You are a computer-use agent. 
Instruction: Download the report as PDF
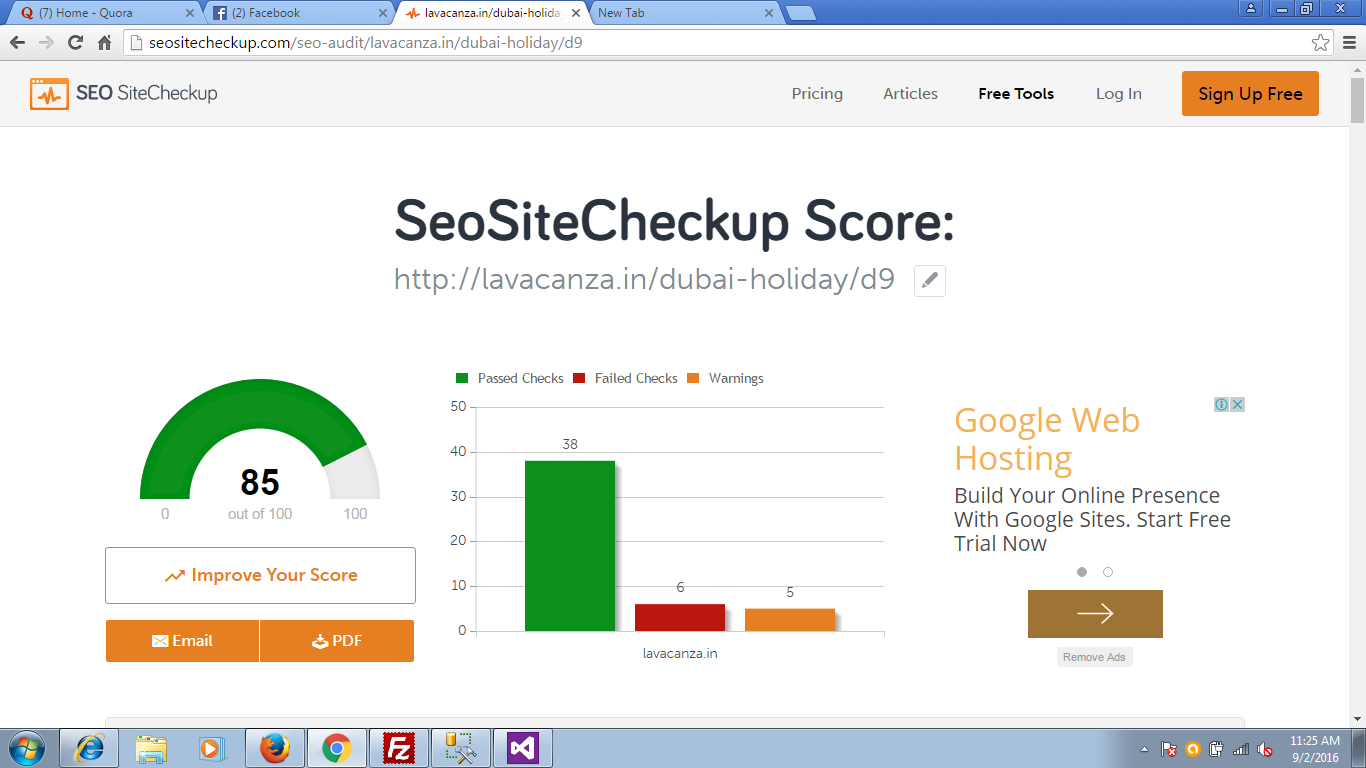coord(337,641)
